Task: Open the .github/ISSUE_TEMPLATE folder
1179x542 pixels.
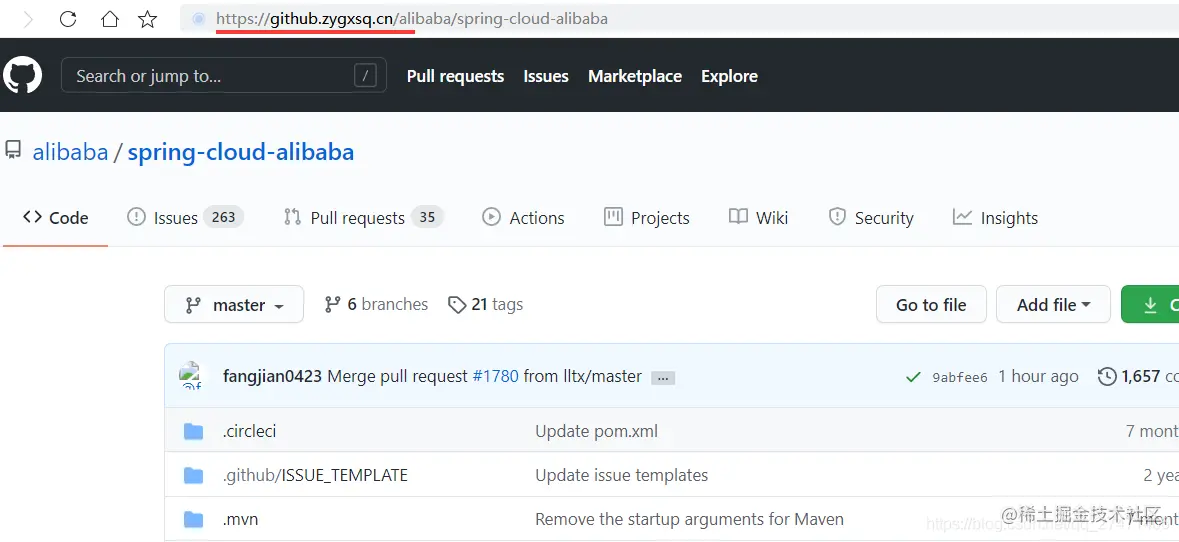Action: click(x=315, y=475)
